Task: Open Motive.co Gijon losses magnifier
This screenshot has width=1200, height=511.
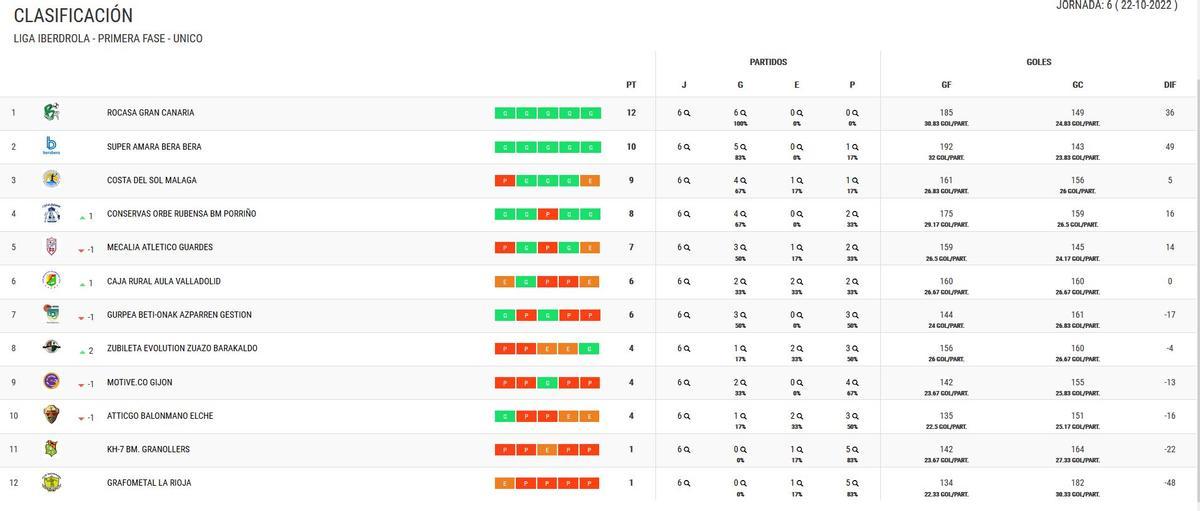Action: [x=855, y=382]
